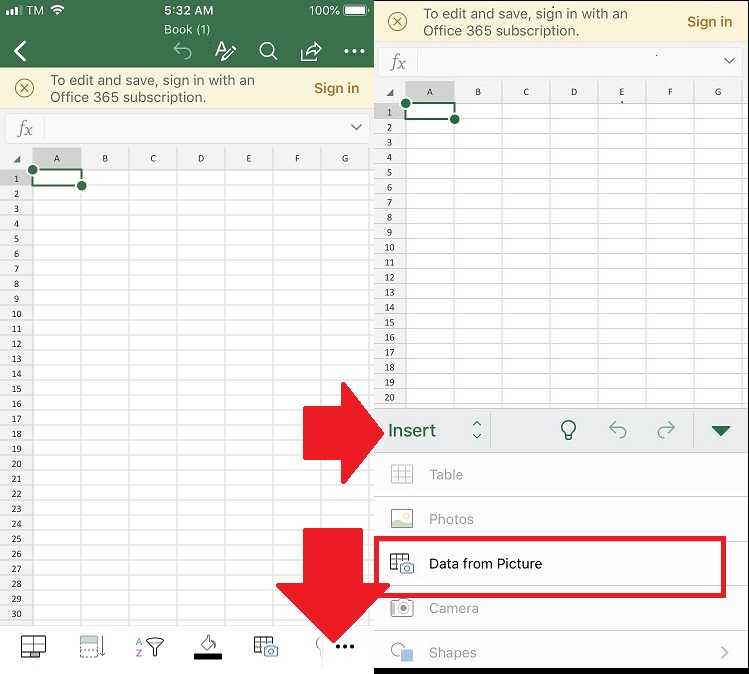Select row 20 header on right sheet
Image resolution: width=749 pixels, height=674 pixels.
389,397
